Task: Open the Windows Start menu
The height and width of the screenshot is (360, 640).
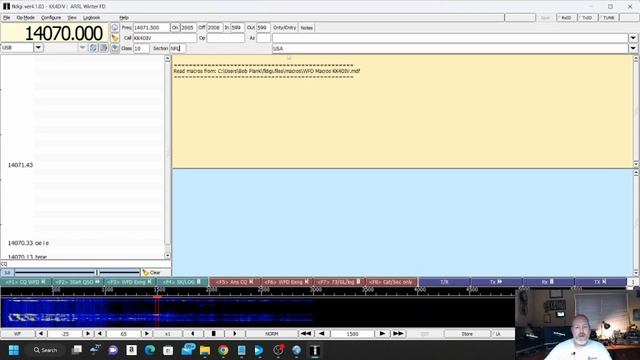Action: coord(14,350)
